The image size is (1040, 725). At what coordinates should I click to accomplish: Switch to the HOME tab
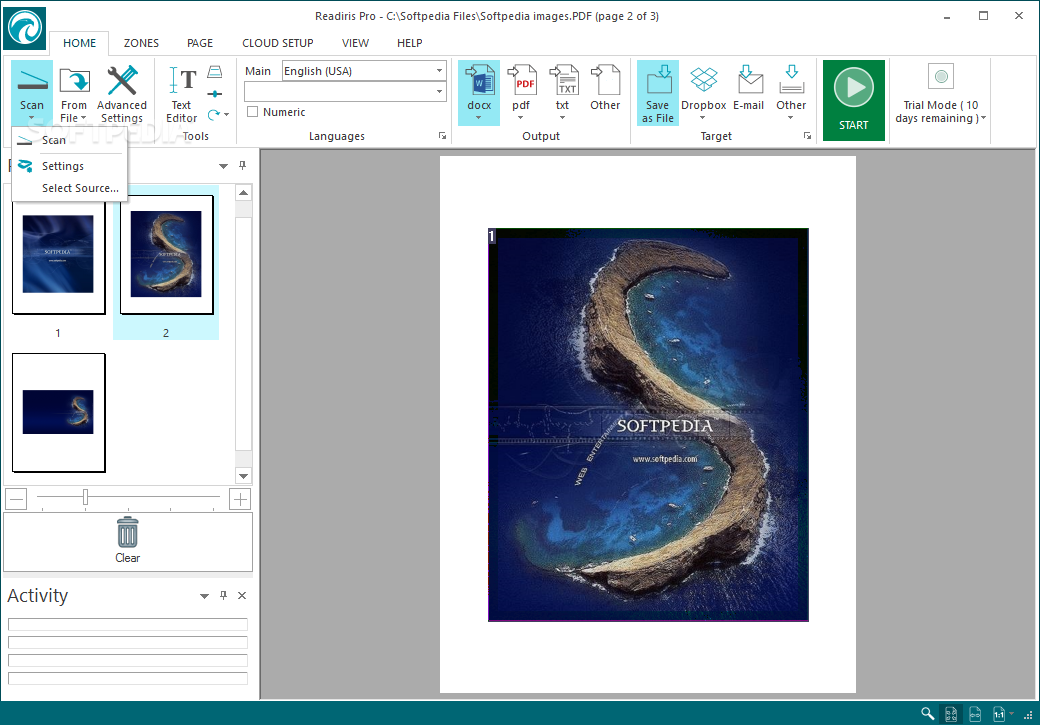(80, 43)
